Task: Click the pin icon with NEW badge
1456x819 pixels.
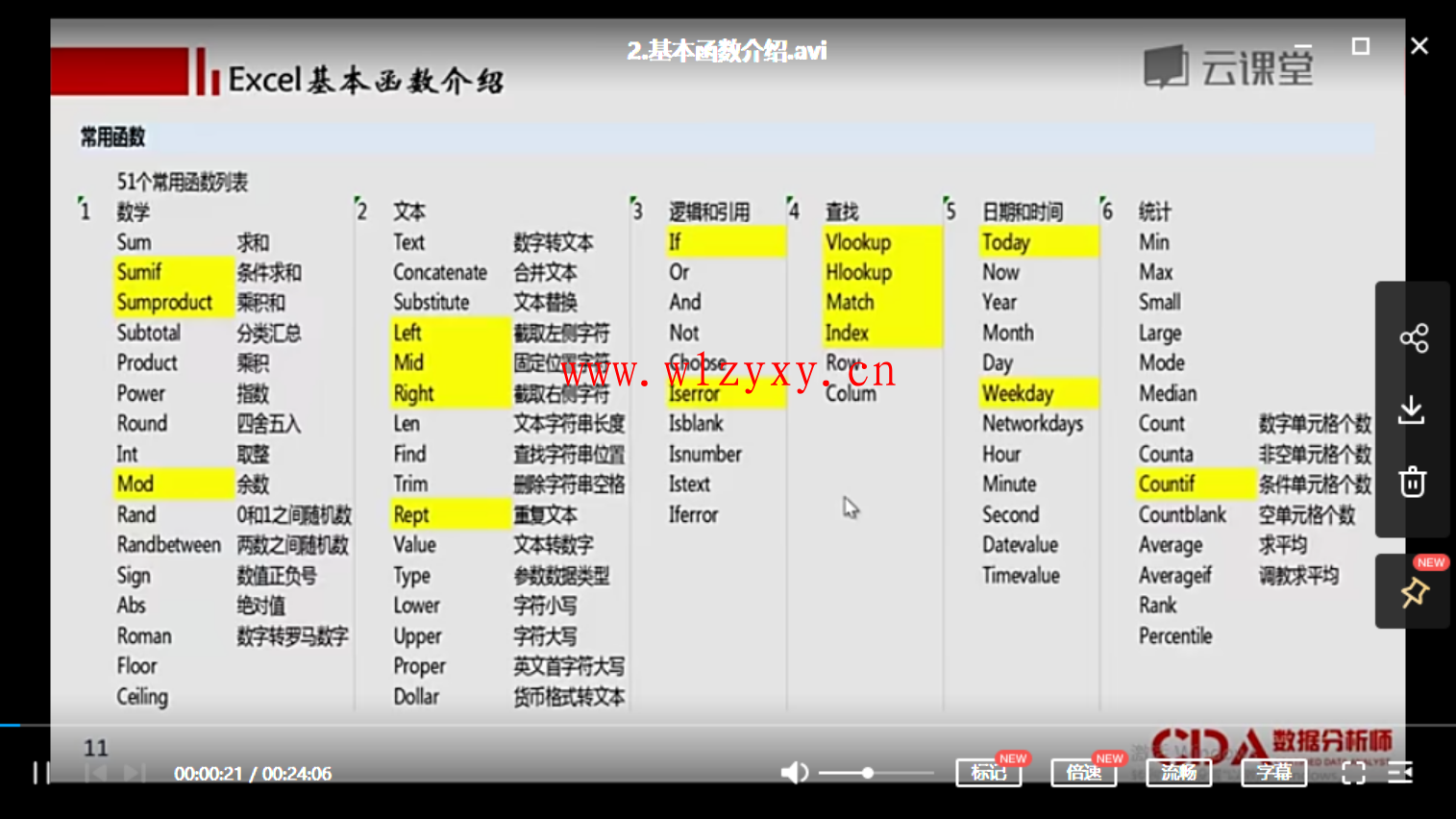Action: [x=1413, y=591]
